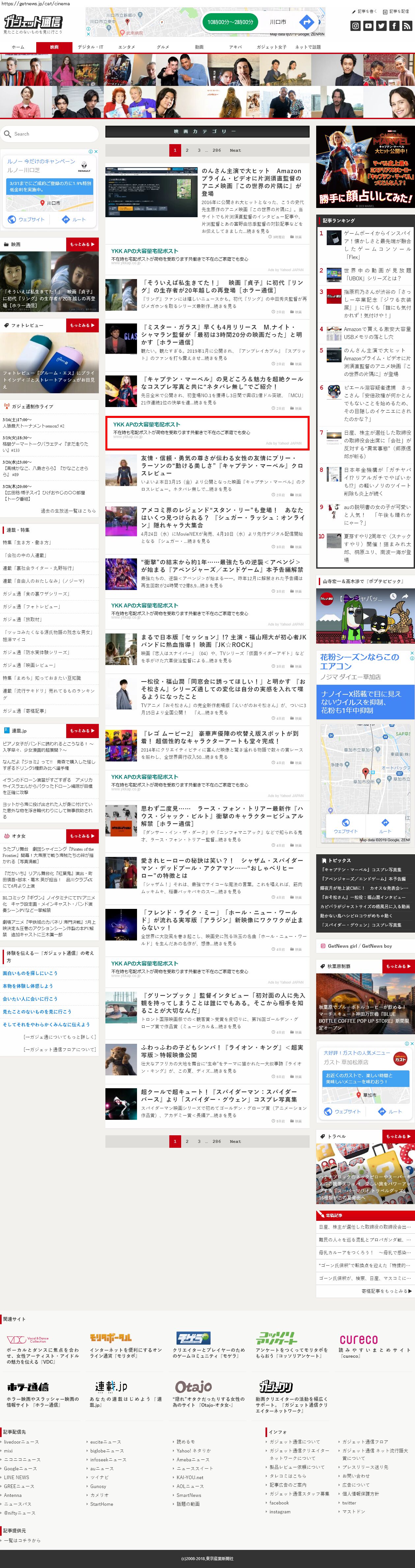Click the search magnifier icon

pos(7,134)
